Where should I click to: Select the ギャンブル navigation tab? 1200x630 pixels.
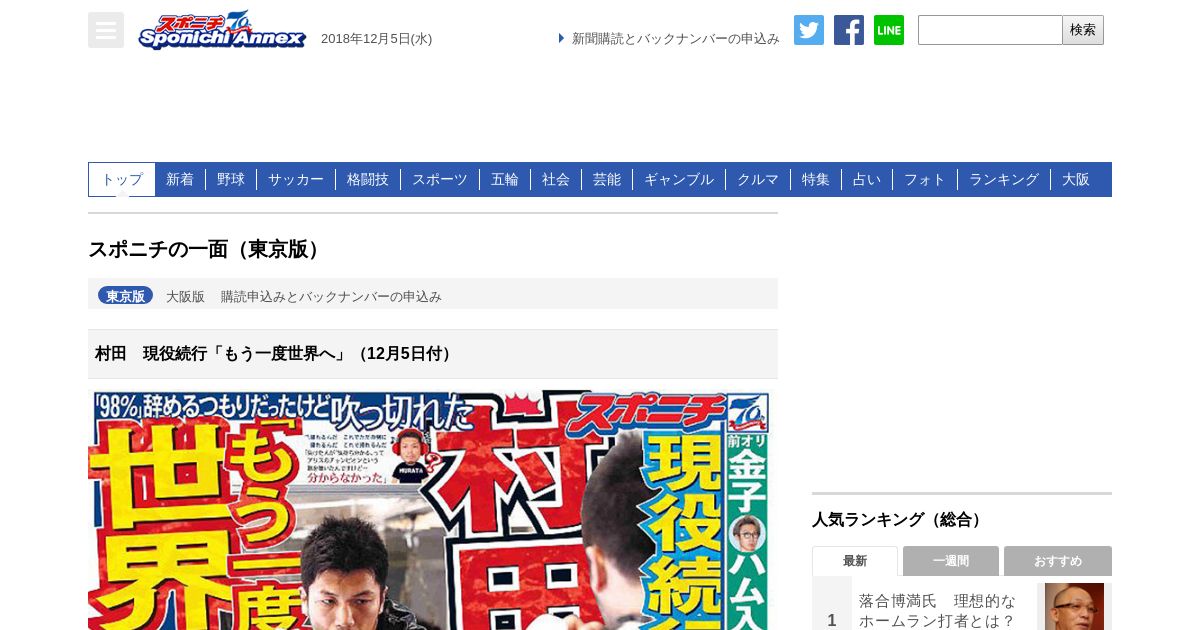point(679,179)
